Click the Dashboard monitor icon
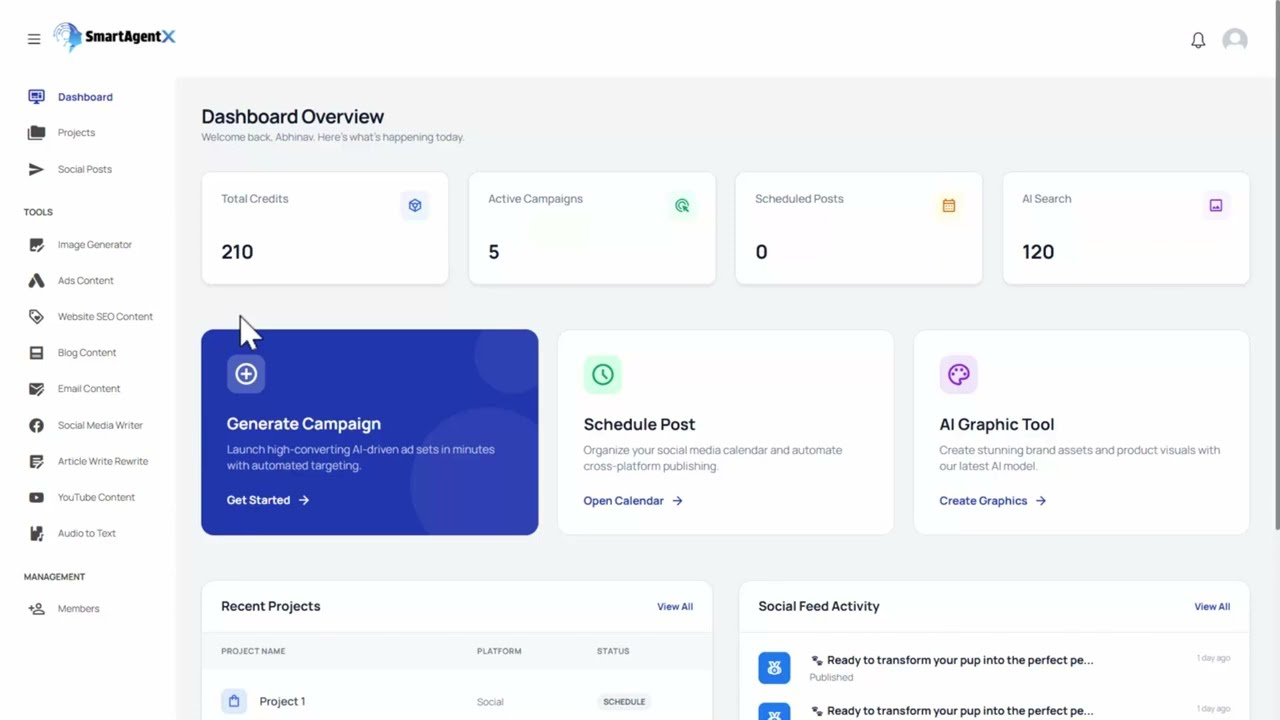 36,97
